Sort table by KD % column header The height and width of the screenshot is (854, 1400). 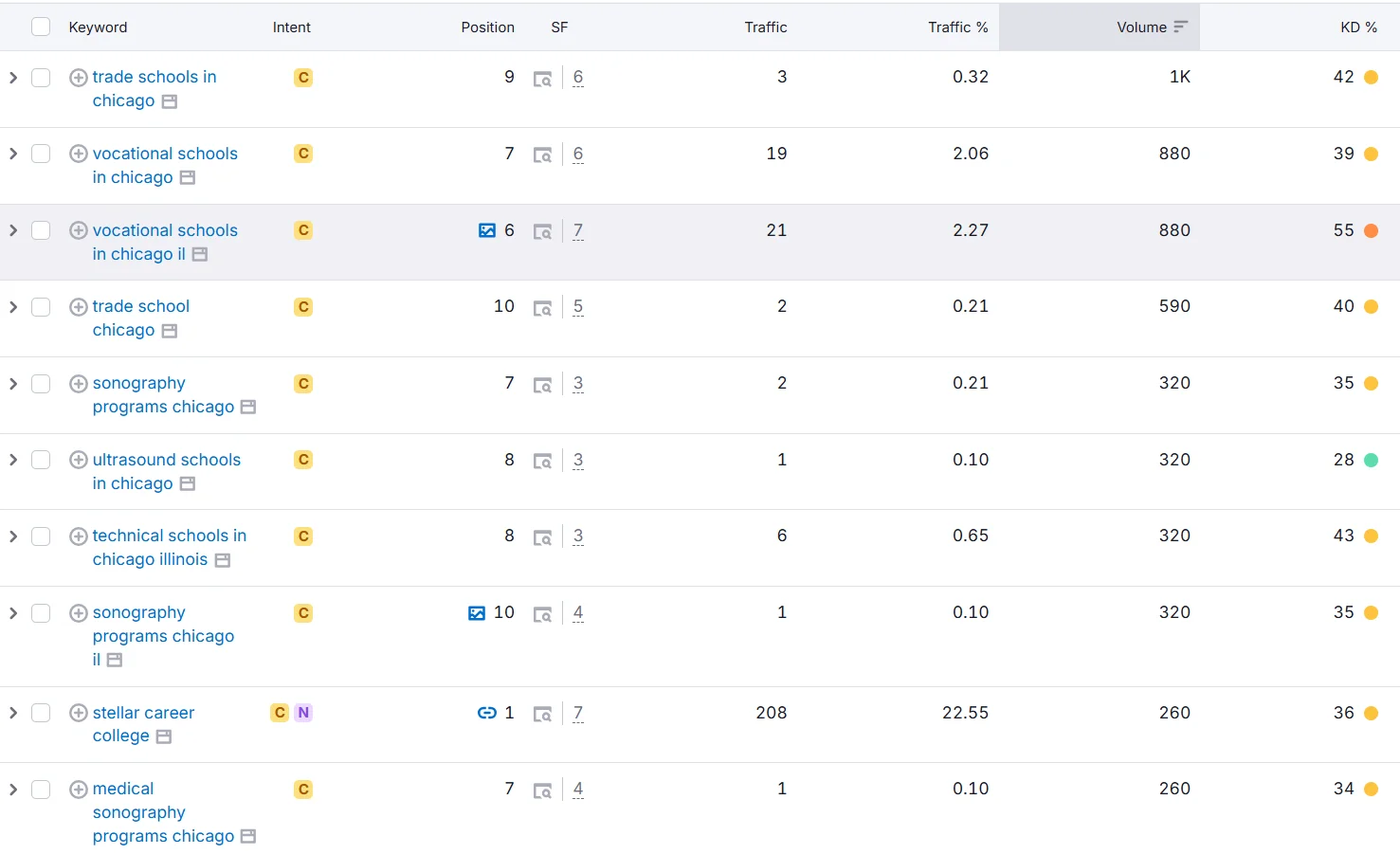(x=1357, y=27)
